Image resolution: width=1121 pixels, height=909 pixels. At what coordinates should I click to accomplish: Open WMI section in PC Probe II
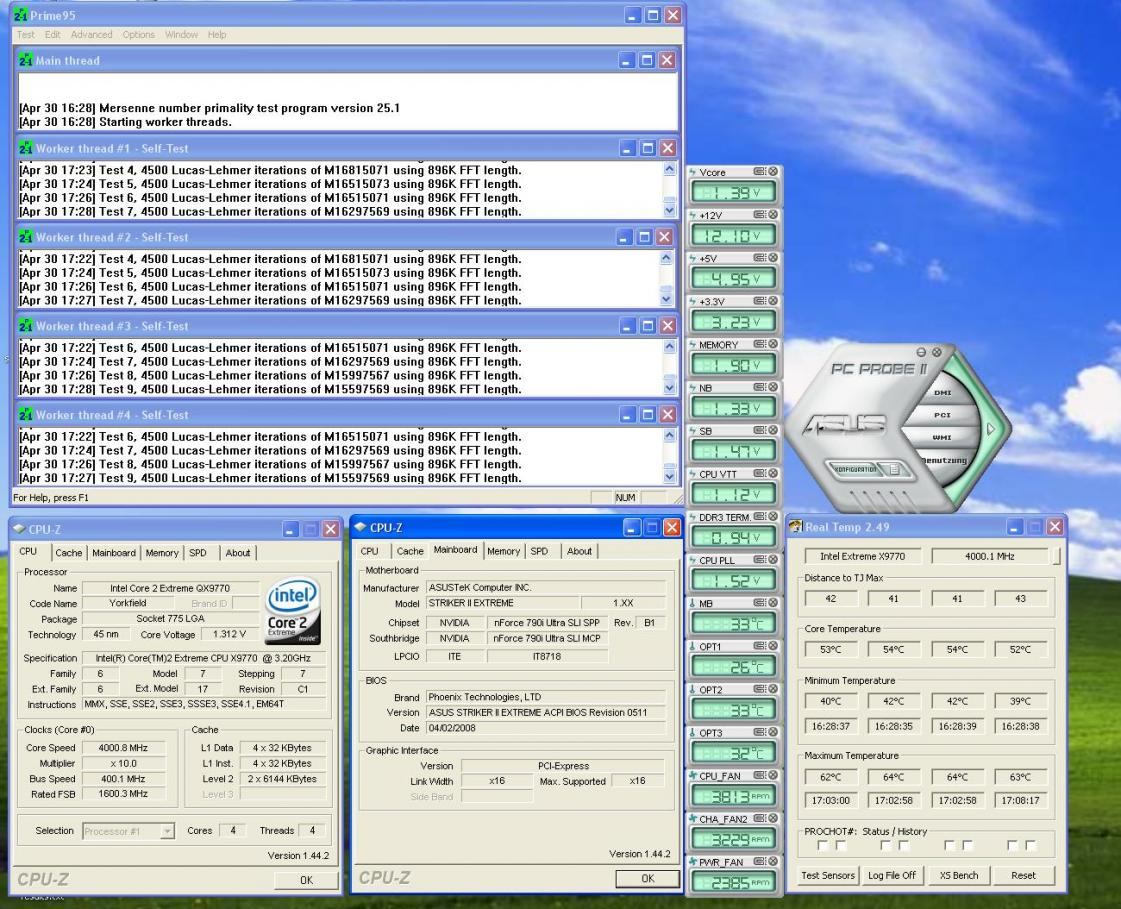(x=942, y=437)
